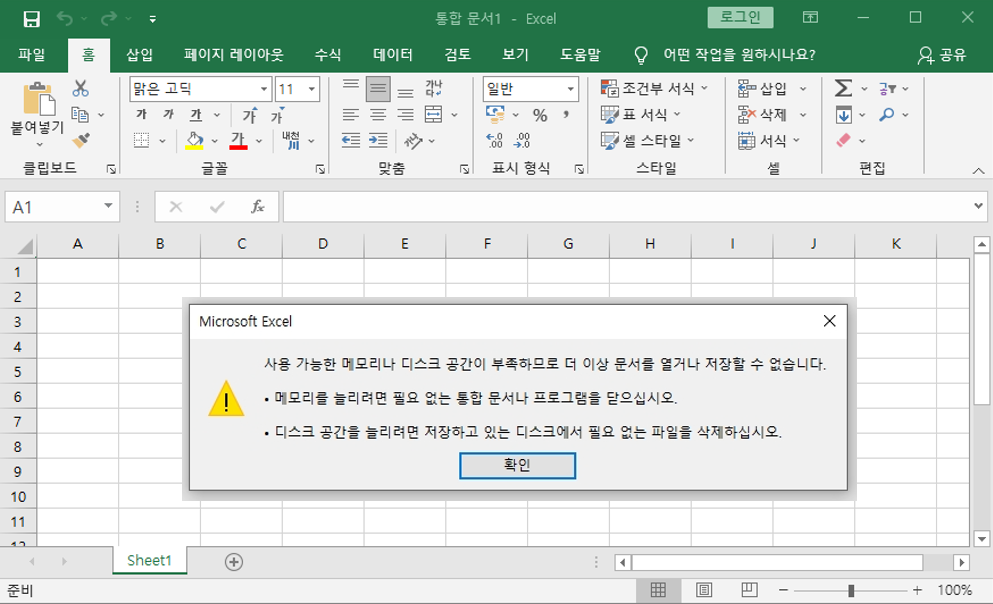Apply Percent Style with % icon

[x=540, y=115]
